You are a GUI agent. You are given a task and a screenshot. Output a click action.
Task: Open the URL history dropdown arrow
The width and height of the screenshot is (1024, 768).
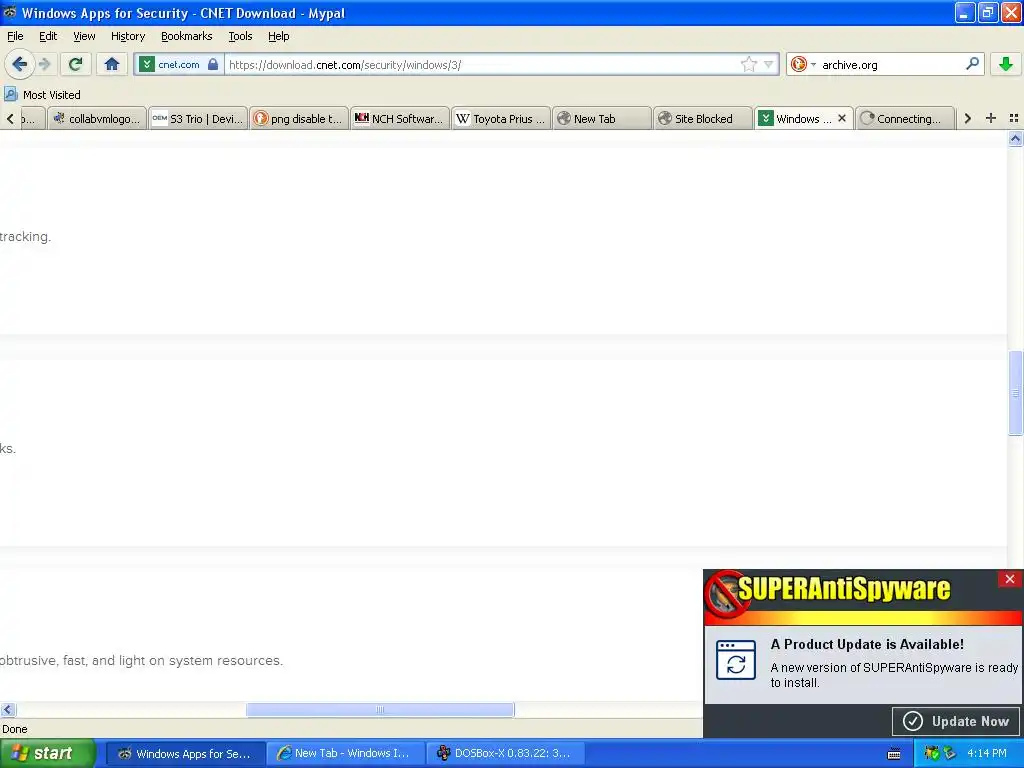click(769, 64)
